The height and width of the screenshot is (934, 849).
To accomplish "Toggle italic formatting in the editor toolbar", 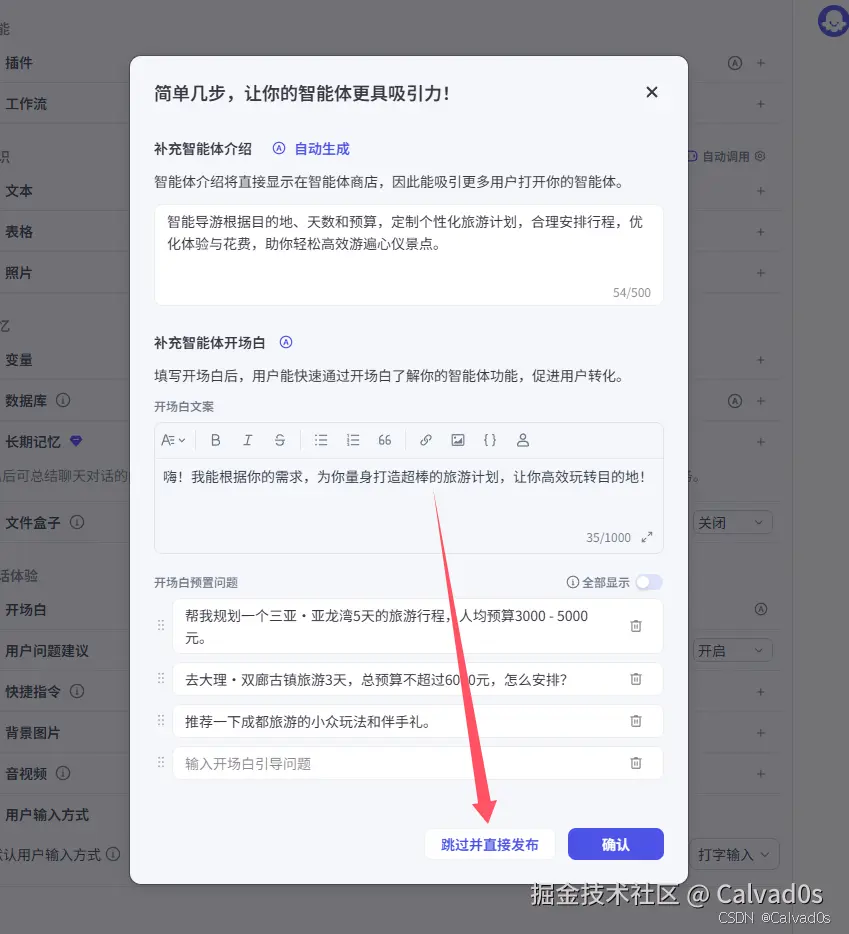I will (x=247, y=440).
